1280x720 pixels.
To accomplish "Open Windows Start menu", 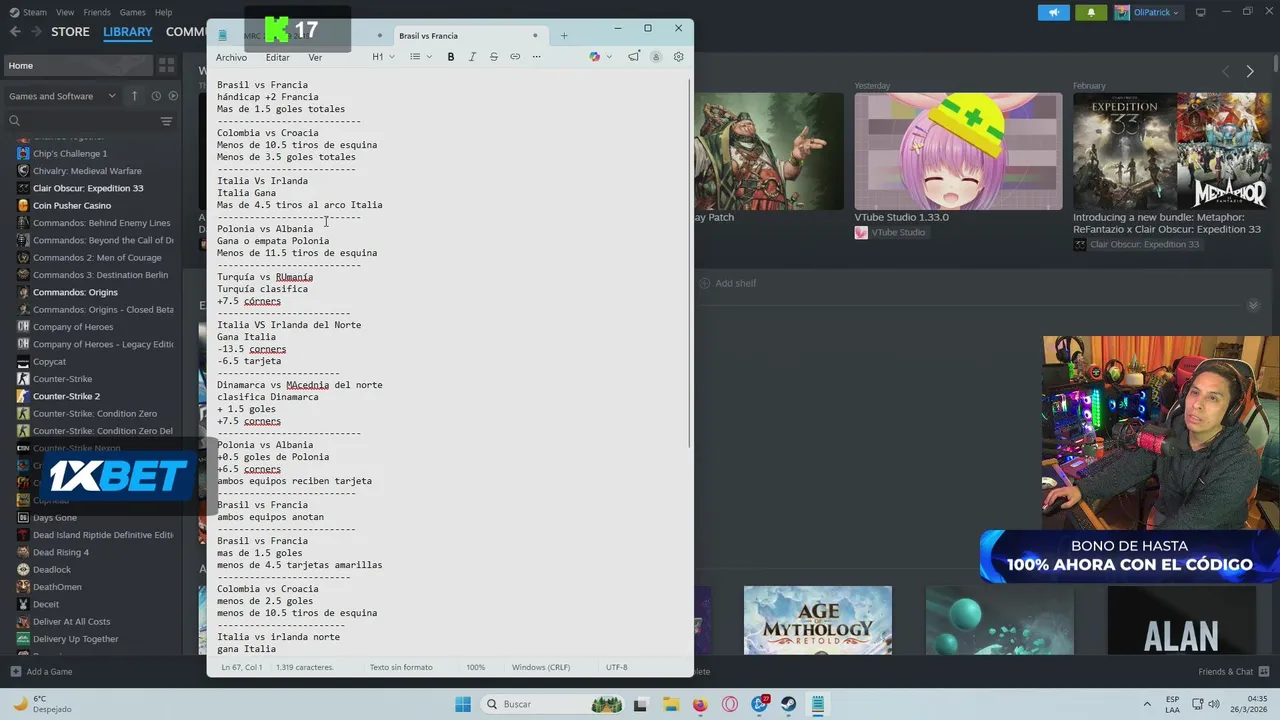I will (463, 704).
